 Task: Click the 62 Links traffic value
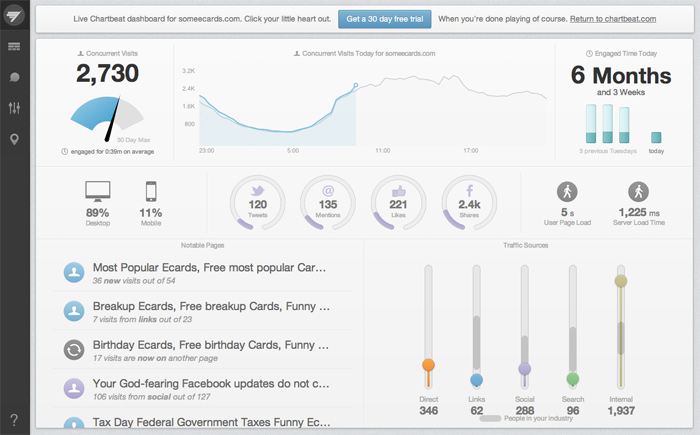[477, 411]
